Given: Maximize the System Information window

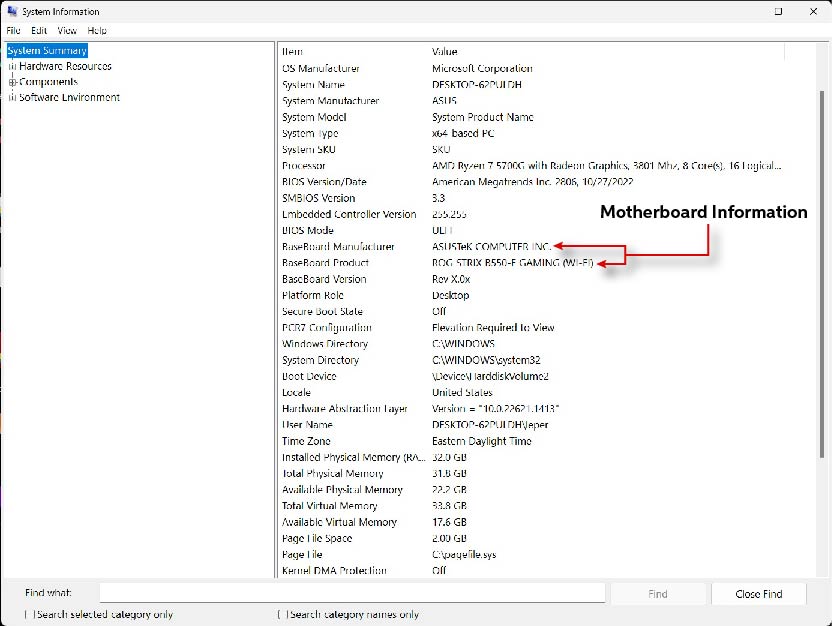Looking at the screenshot, I should (778, 12).
